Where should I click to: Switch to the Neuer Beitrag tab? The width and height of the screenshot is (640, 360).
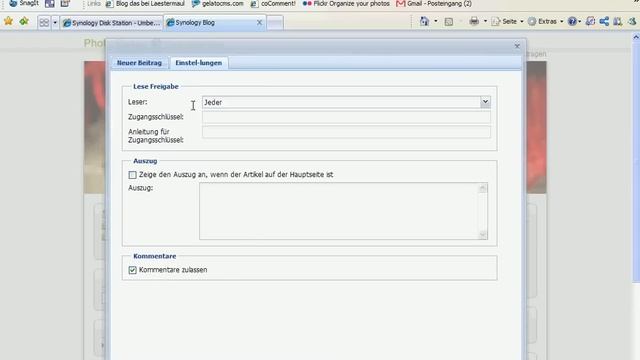pyautogui.click(x=139, y=63)
